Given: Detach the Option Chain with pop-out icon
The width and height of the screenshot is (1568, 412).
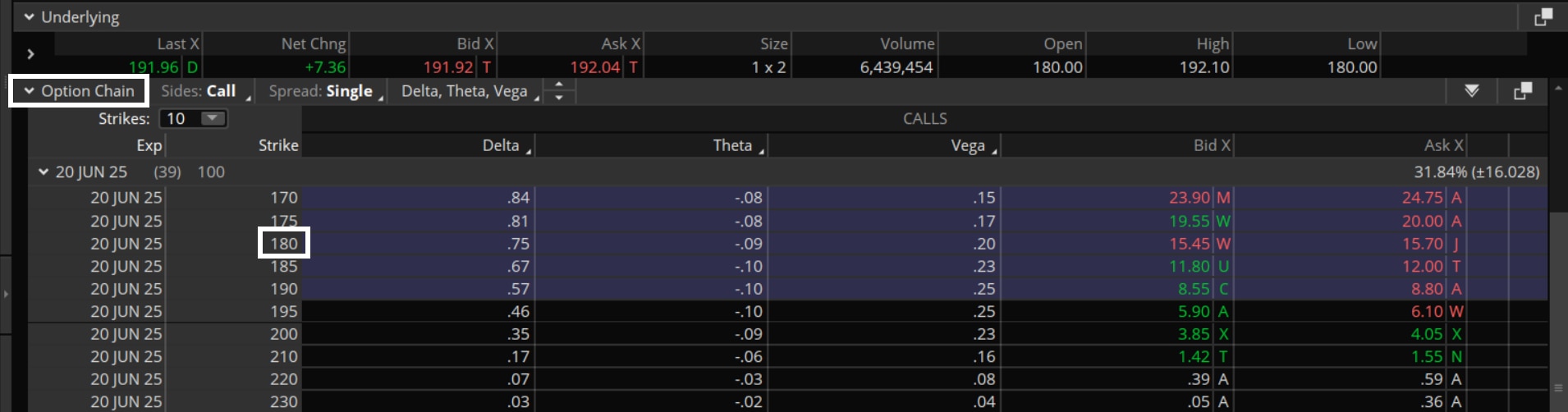Looking at the screenshot, I should [x=1523, y=91].
